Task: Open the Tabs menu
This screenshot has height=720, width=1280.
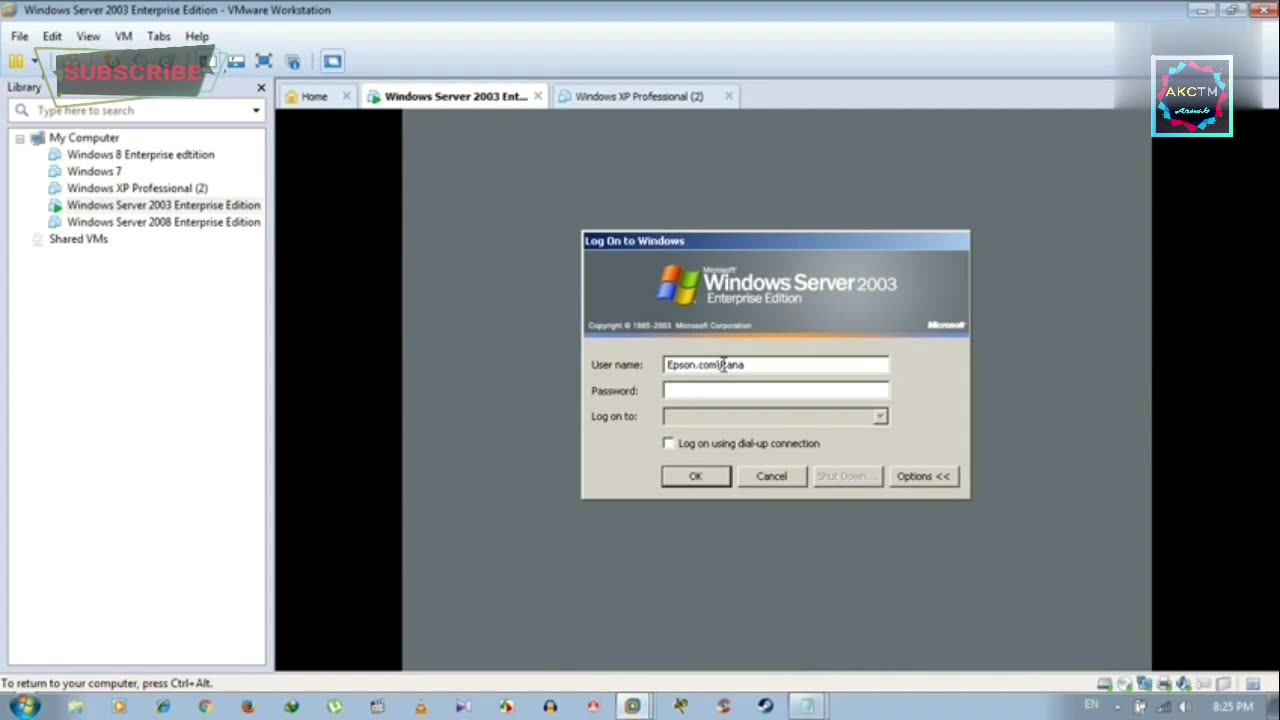Action: pyautogui.click(x=159, y=36)
